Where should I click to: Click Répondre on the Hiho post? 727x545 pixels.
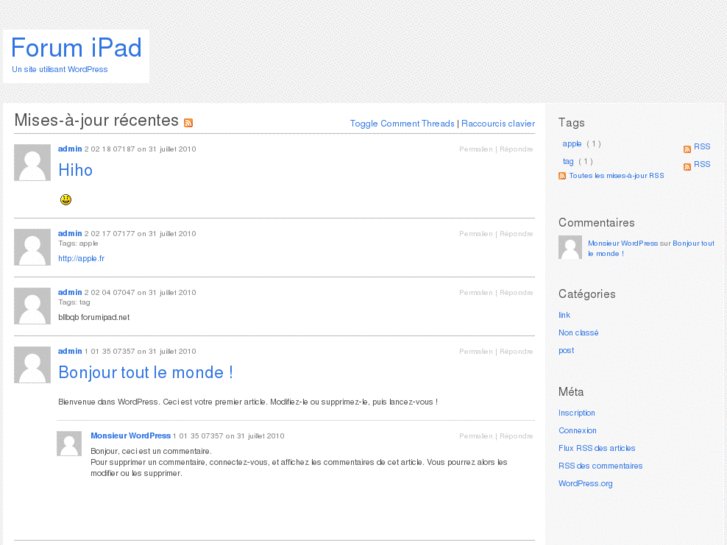(x=516, y=149)
